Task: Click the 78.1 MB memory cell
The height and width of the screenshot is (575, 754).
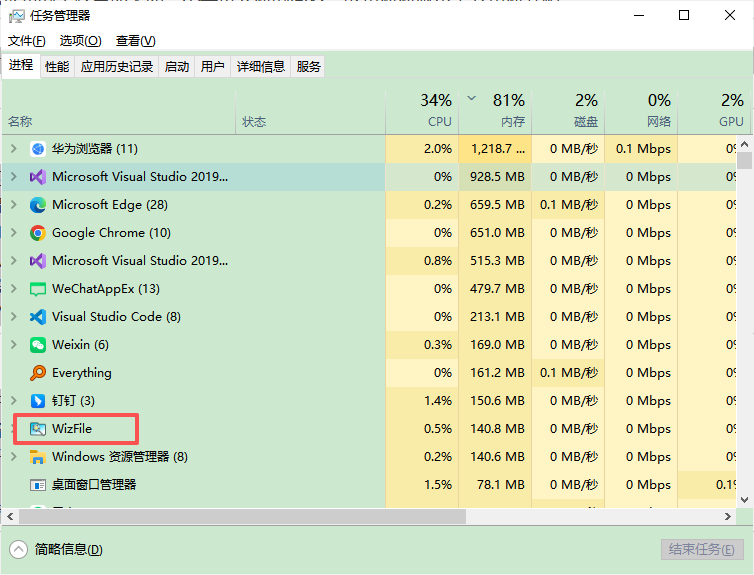Action: click(x=495, y=485)
